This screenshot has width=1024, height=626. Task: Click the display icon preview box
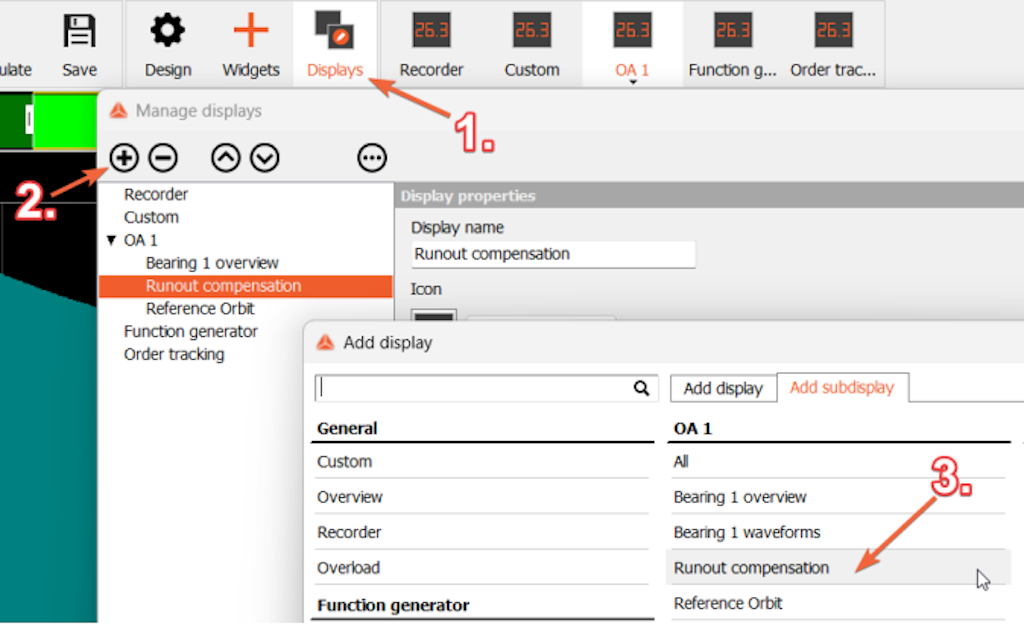point(433,315)
